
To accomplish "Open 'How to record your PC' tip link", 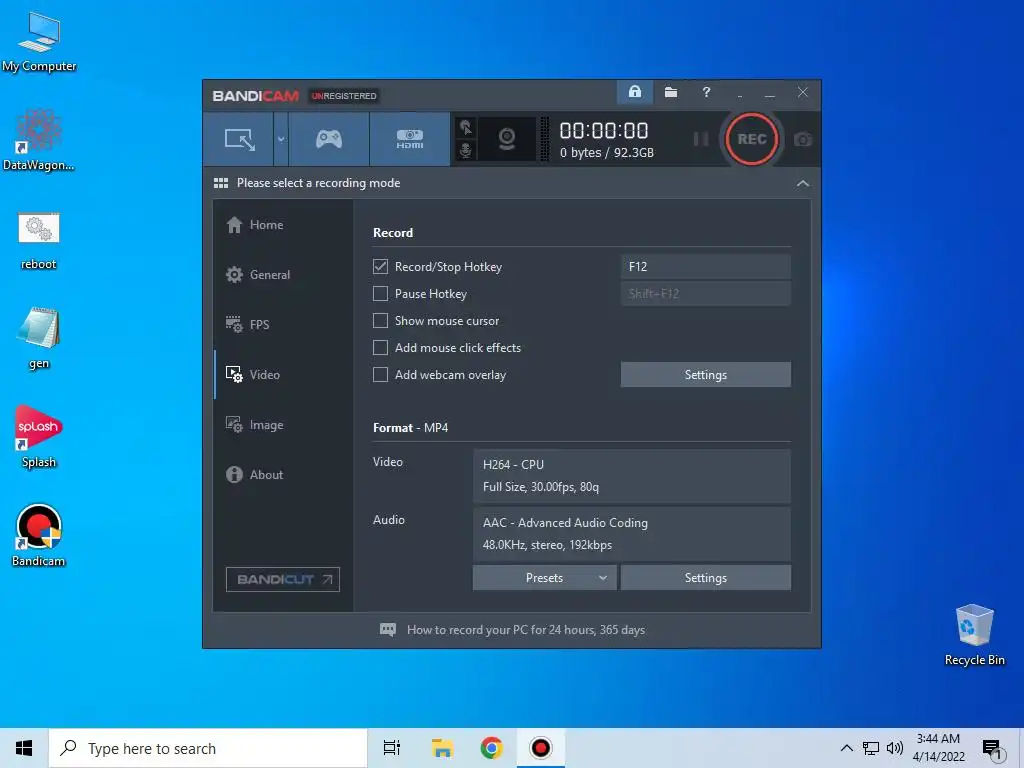I will pyautogui.click(x=526, y=630).
